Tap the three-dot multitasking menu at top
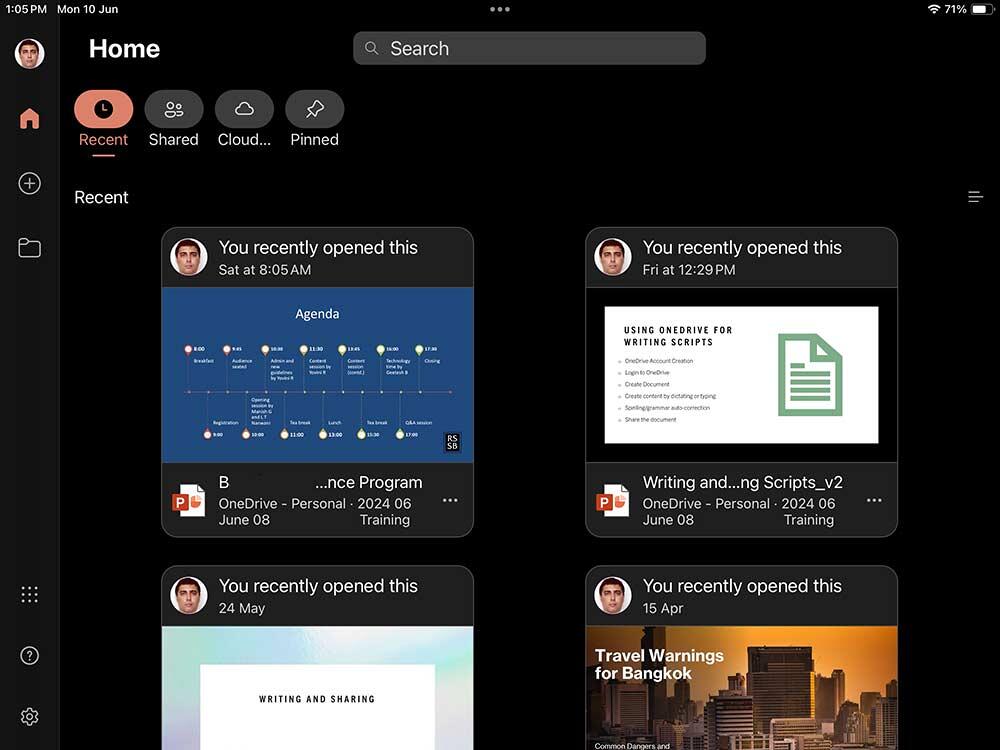 click(x=499, y=10)
